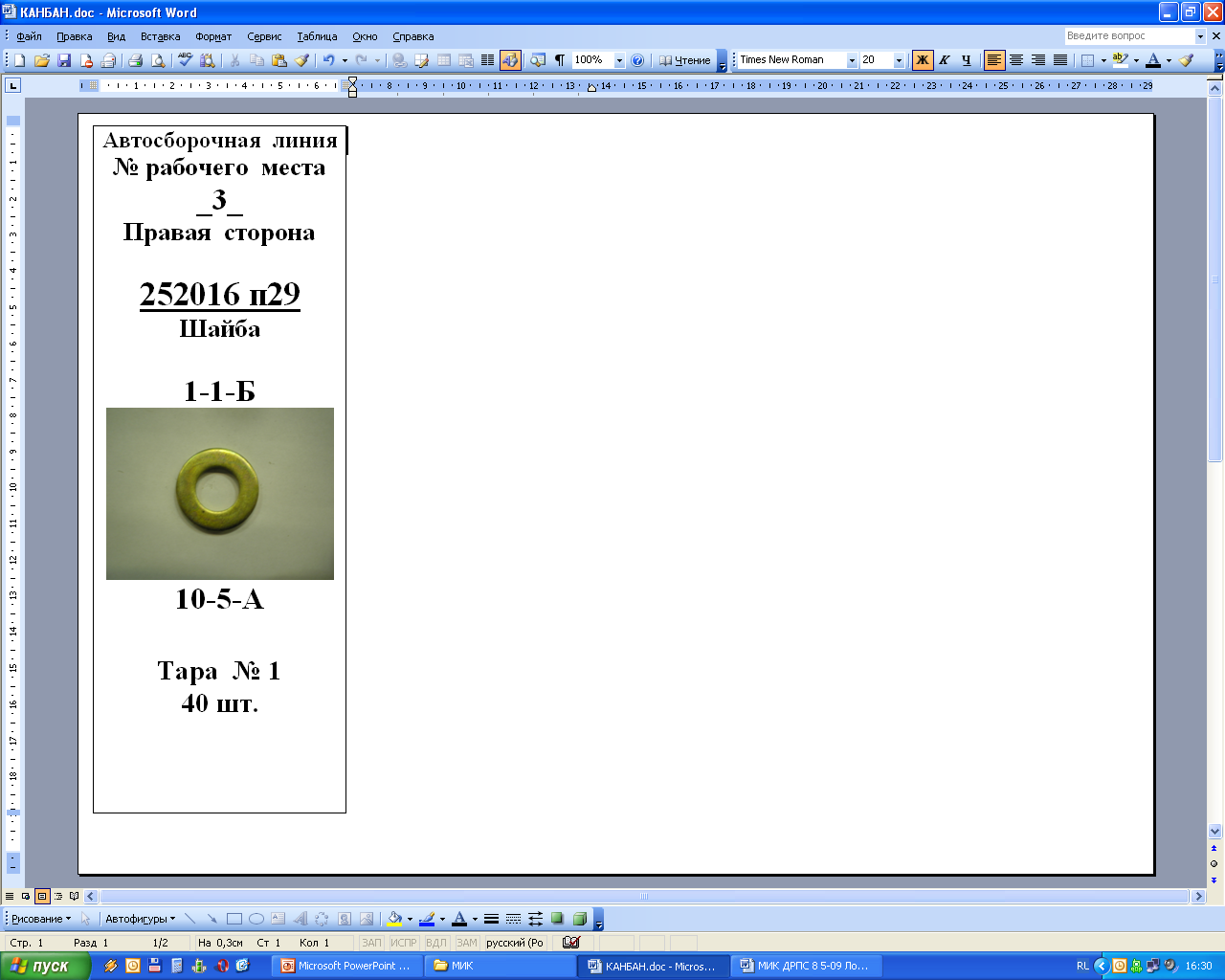Screen dimensions: 1225x980
Task: Select the Oval drawing tool
Action: [x=256, y=919]
